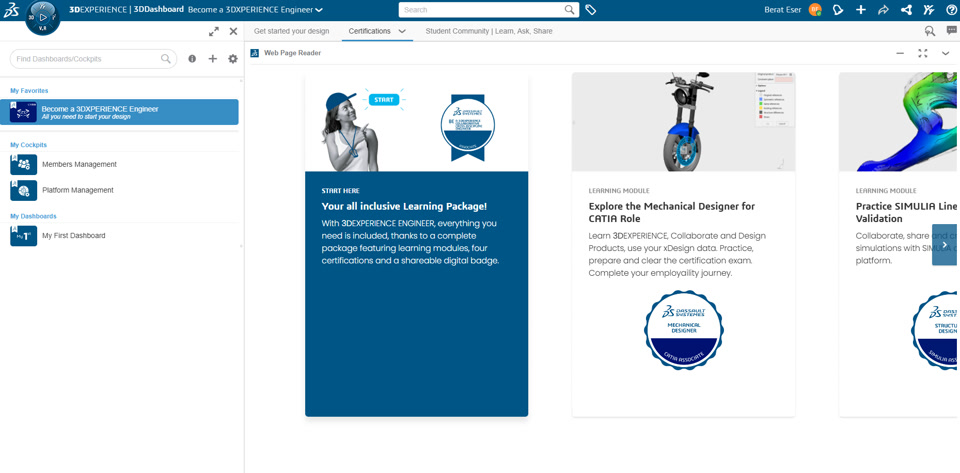Click the Web Page Reader widget icon
Viewport: 960px width, 473px height.
pyautogui.click(x=254, y=53)
